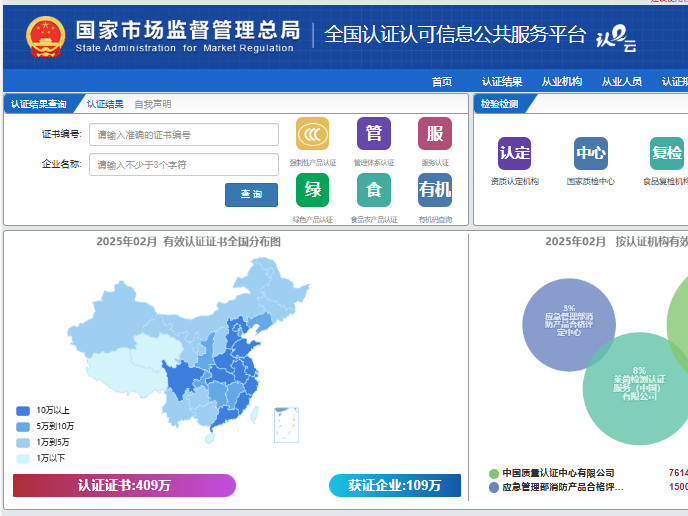Click the national emblem logo

tap(46, 37)
